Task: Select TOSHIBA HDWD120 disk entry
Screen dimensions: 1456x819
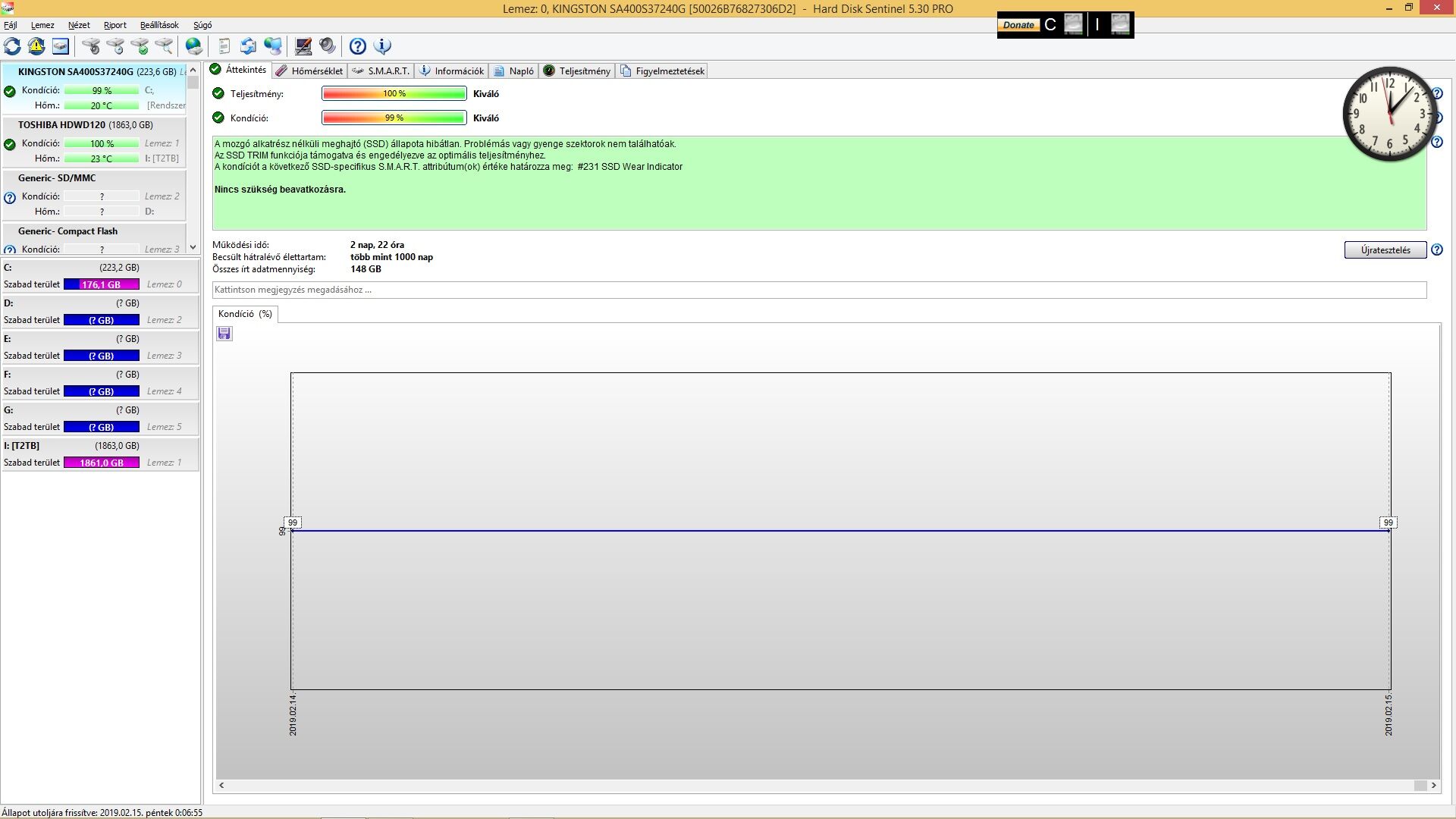Action: click(x=94, y=142)
